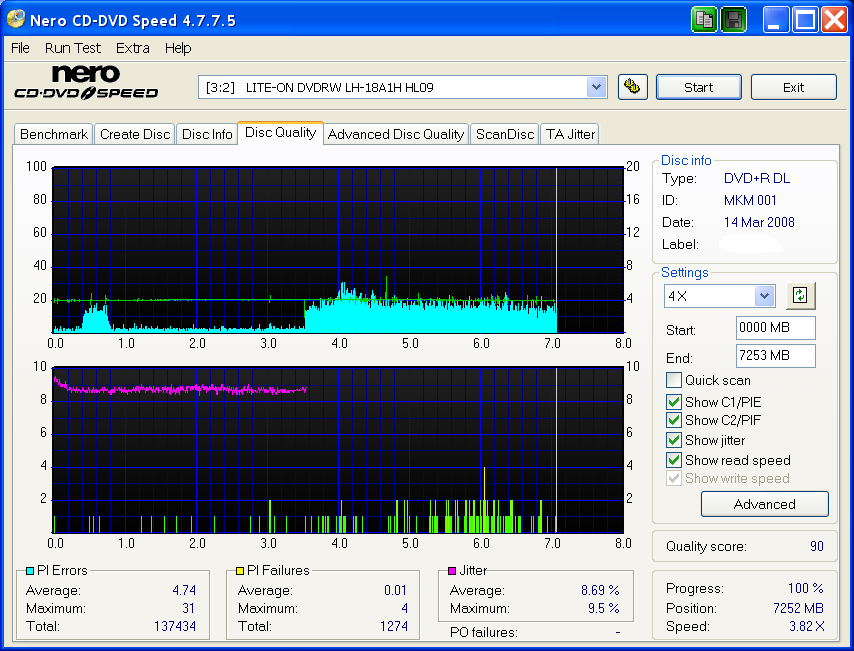Click the cyan PI Errors color swatch
854x651 pixels.
(30, 570)
